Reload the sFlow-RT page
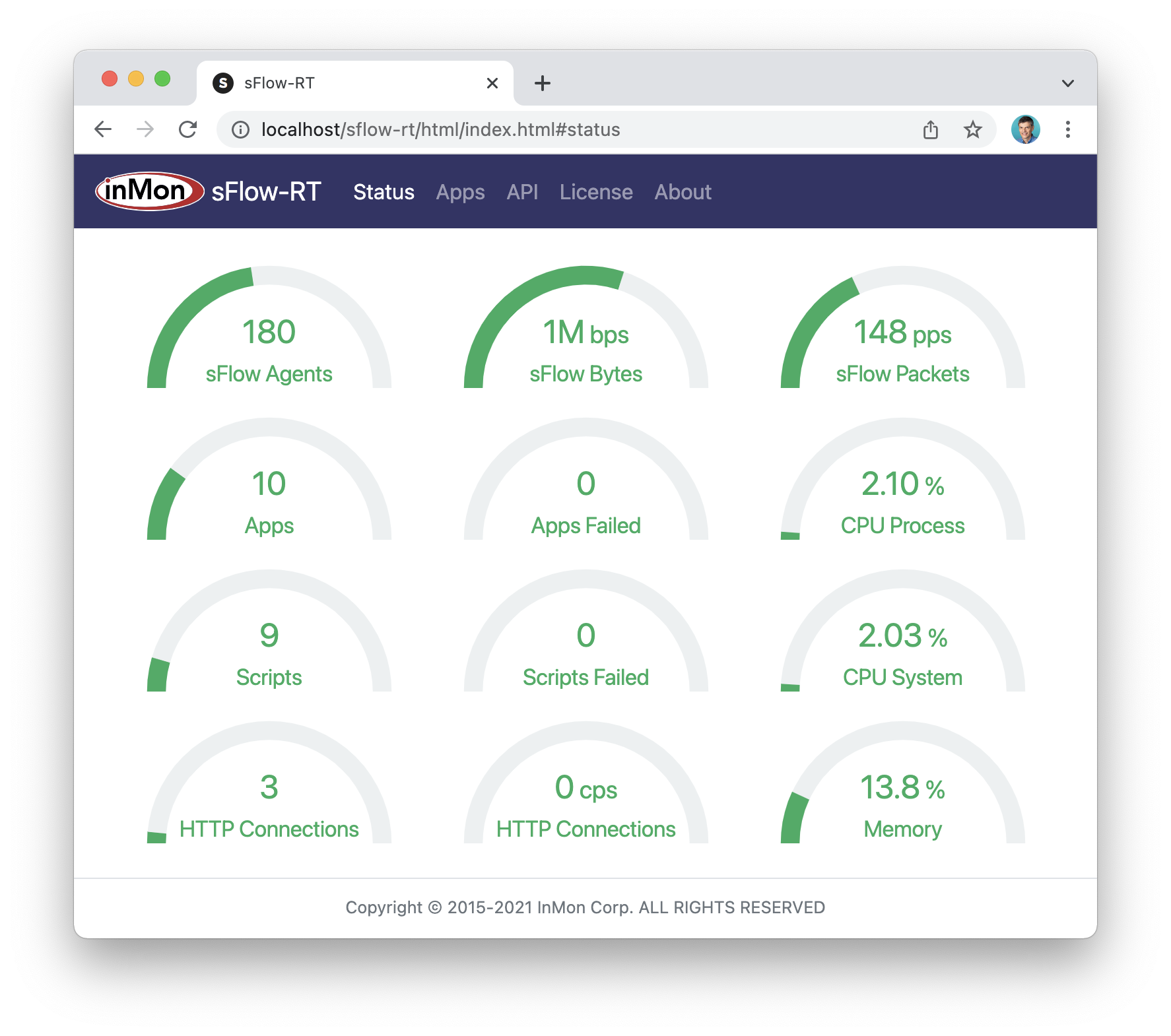The height and width of the screenshot is (1036, 1171). click(x=188, y=129)
